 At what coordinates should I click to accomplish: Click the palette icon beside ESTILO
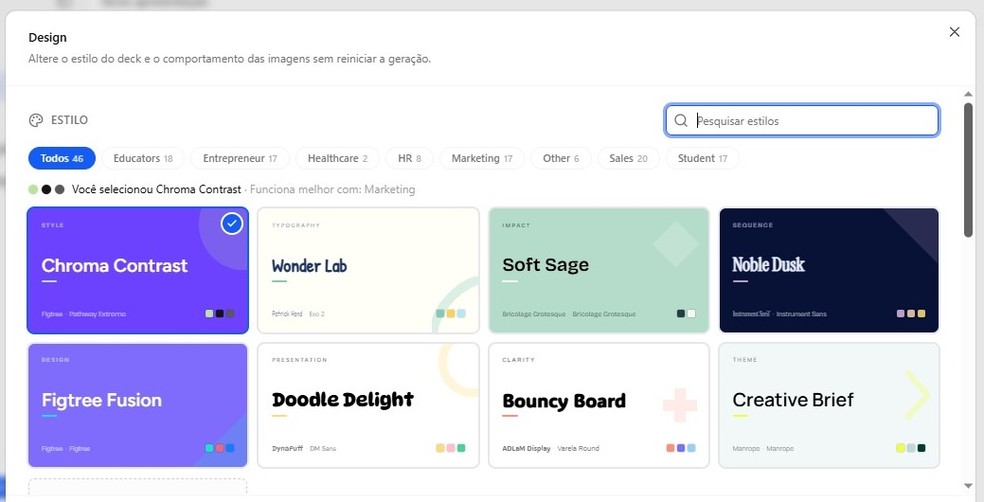36,120
